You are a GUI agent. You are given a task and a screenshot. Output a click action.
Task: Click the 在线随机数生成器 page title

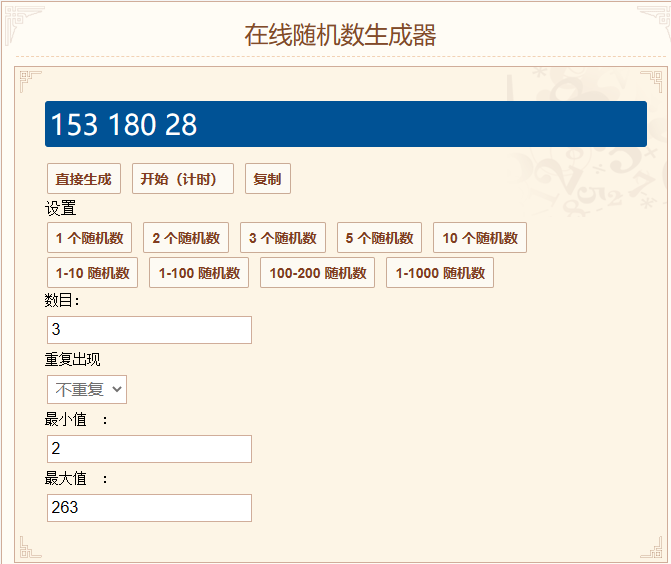coord(340,35)
